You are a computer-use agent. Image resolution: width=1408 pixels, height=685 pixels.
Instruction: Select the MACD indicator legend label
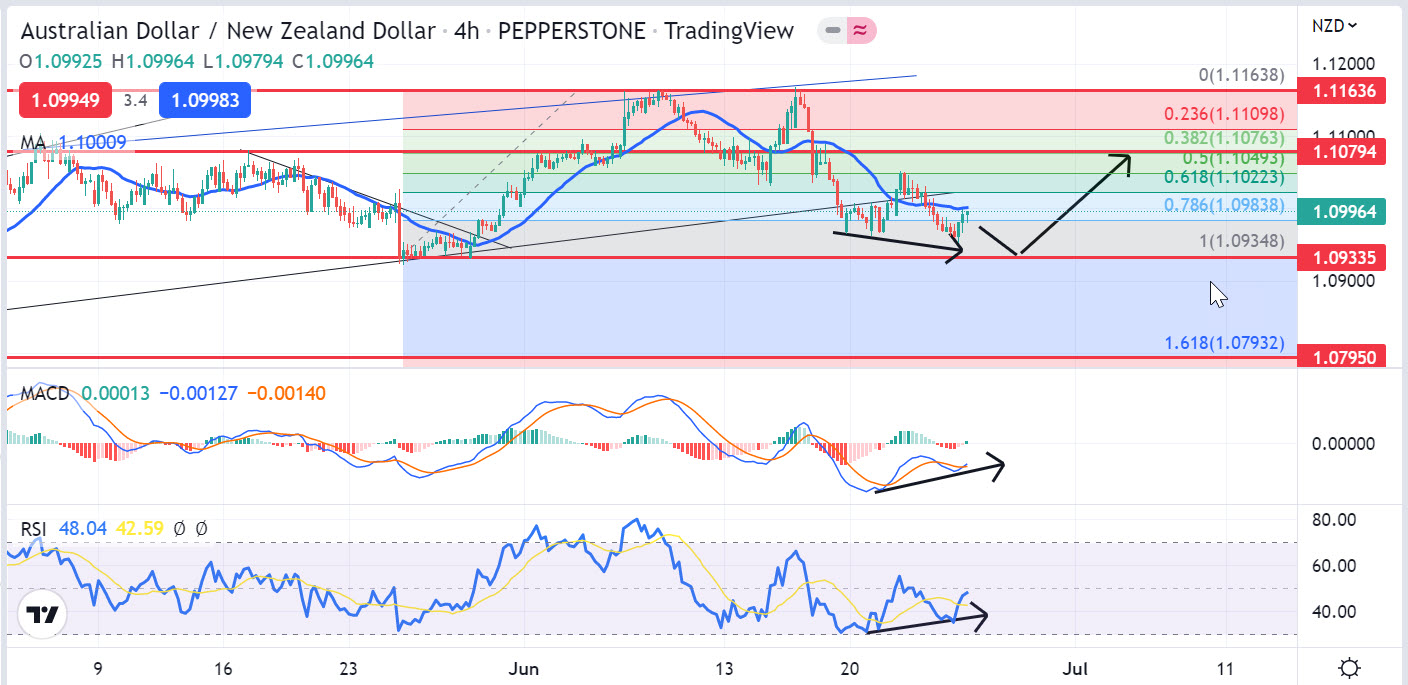[x=45, y=393]
